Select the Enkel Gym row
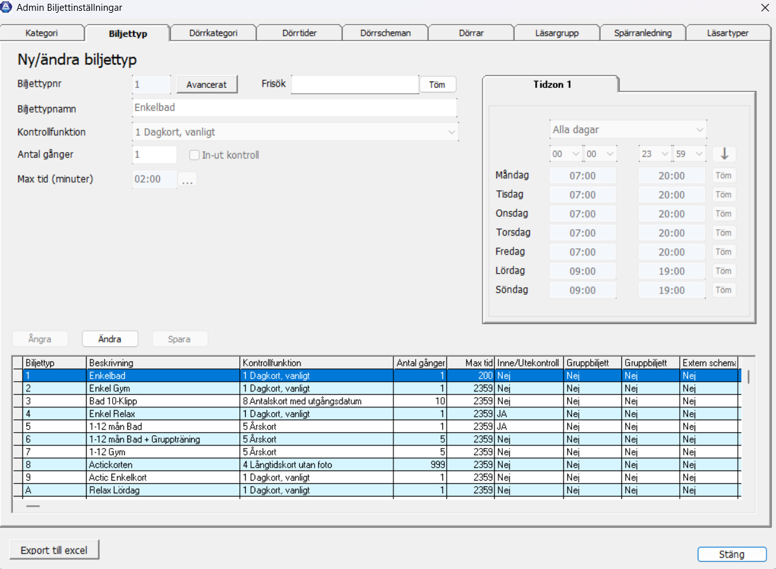 (376, 388)
